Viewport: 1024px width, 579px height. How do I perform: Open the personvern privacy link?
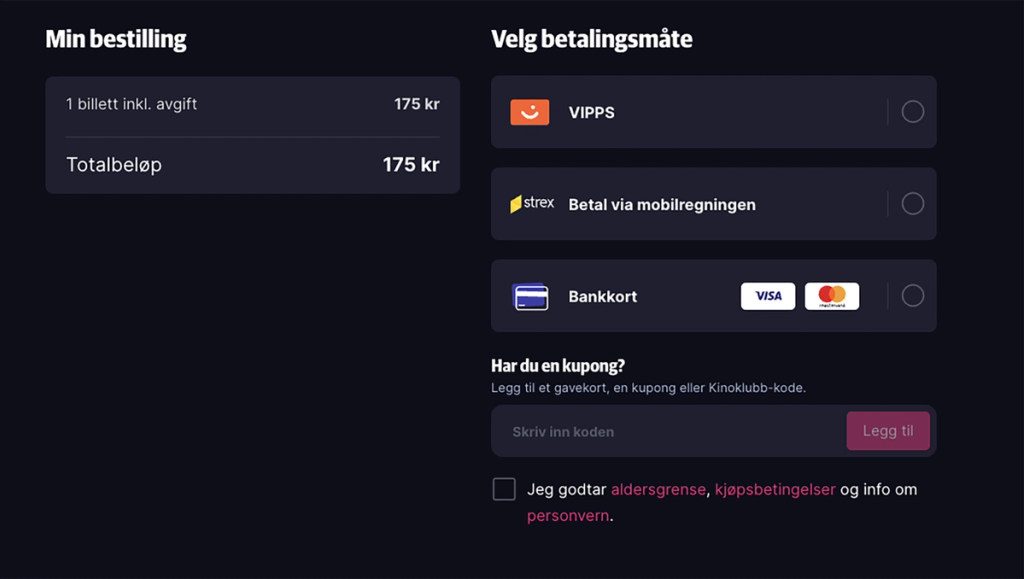[x=566, y=514]
